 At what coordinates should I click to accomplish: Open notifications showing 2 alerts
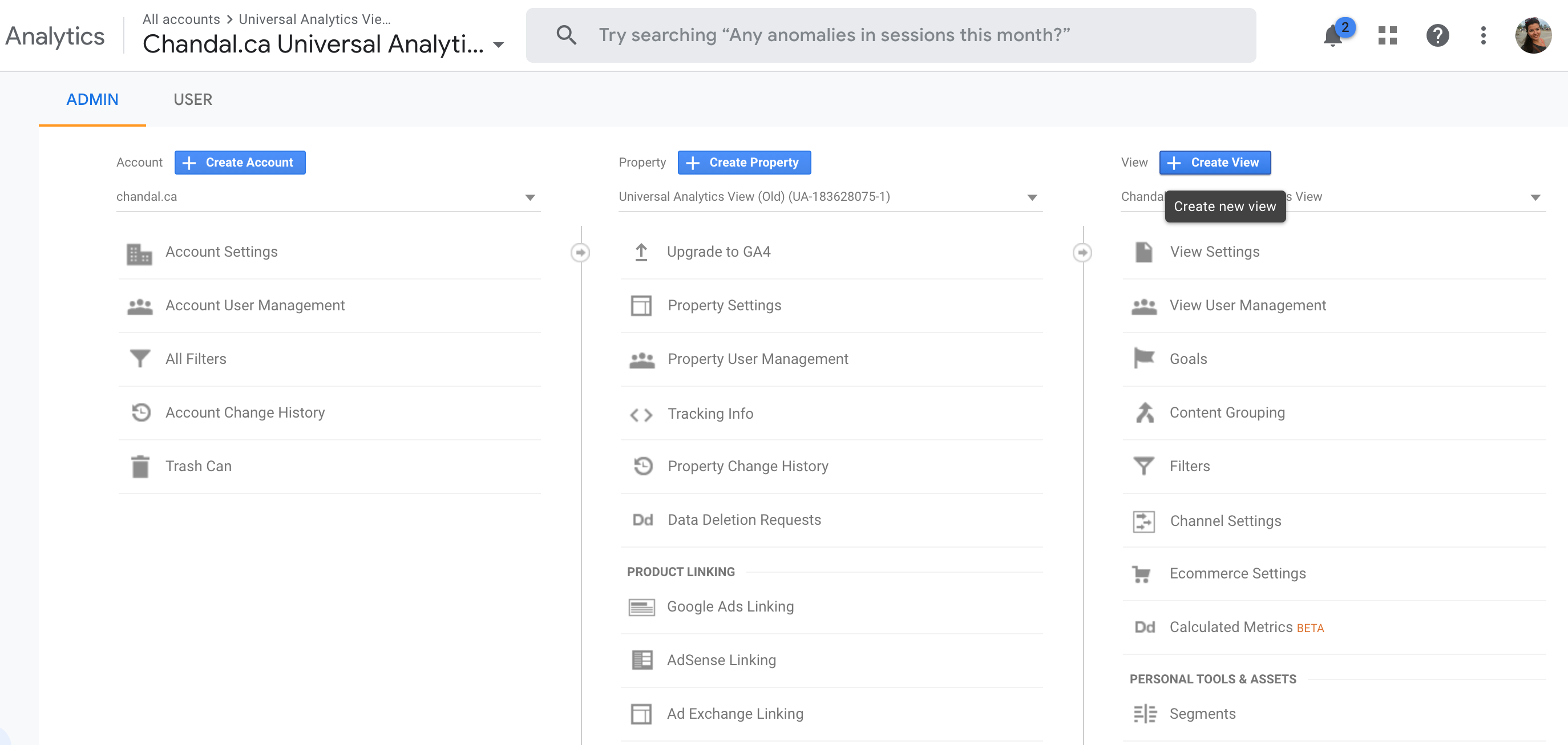click(1332, 35)
